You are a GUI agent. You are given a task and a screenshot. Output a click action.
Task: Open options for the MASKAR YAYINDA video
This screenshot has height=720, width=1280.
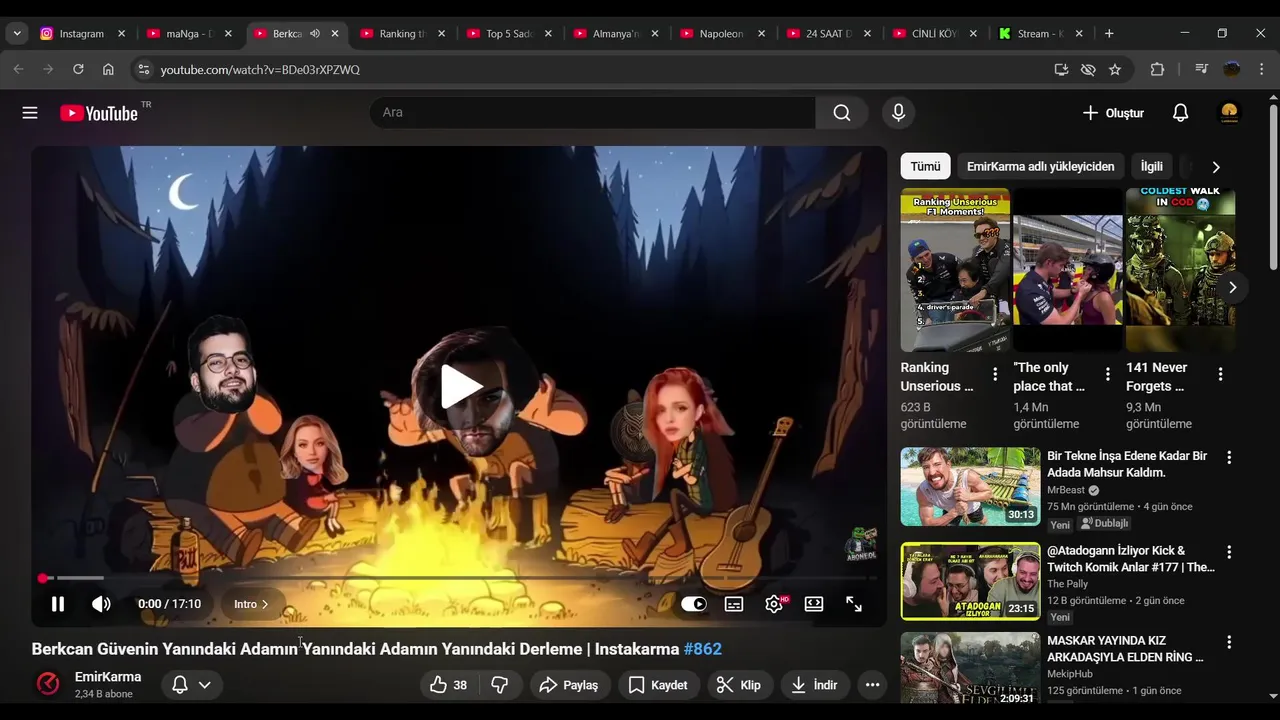[x=1229, y=642]
